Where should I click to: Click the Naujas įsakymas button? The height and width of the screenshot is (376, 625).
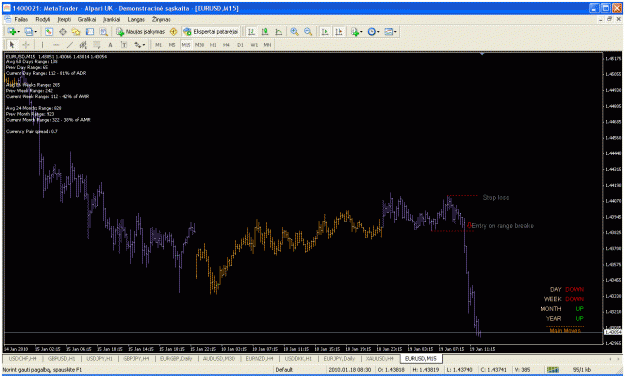click(x=141, y=31)
